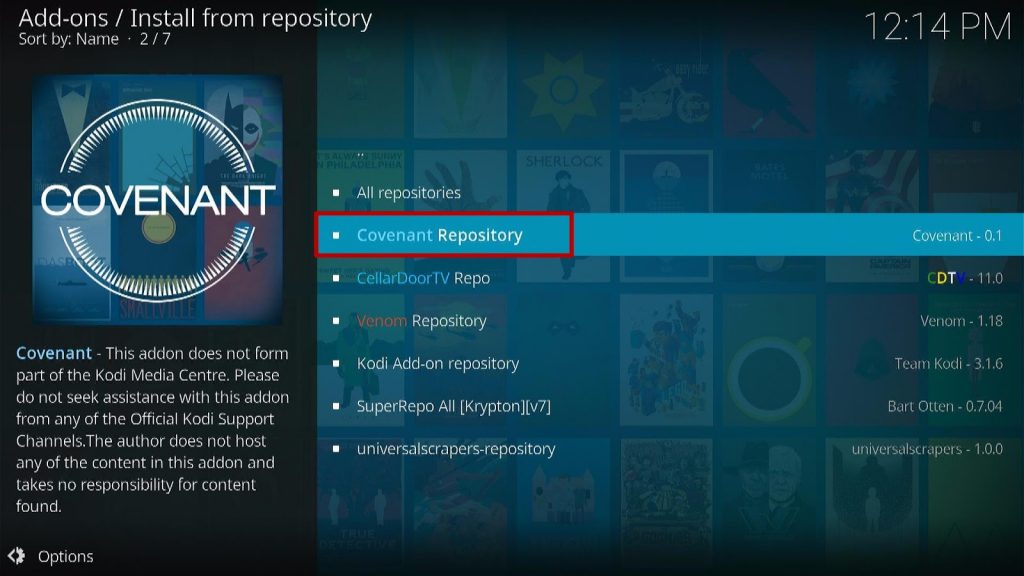Click the Covenant addon description text

(x=152, y=429)
